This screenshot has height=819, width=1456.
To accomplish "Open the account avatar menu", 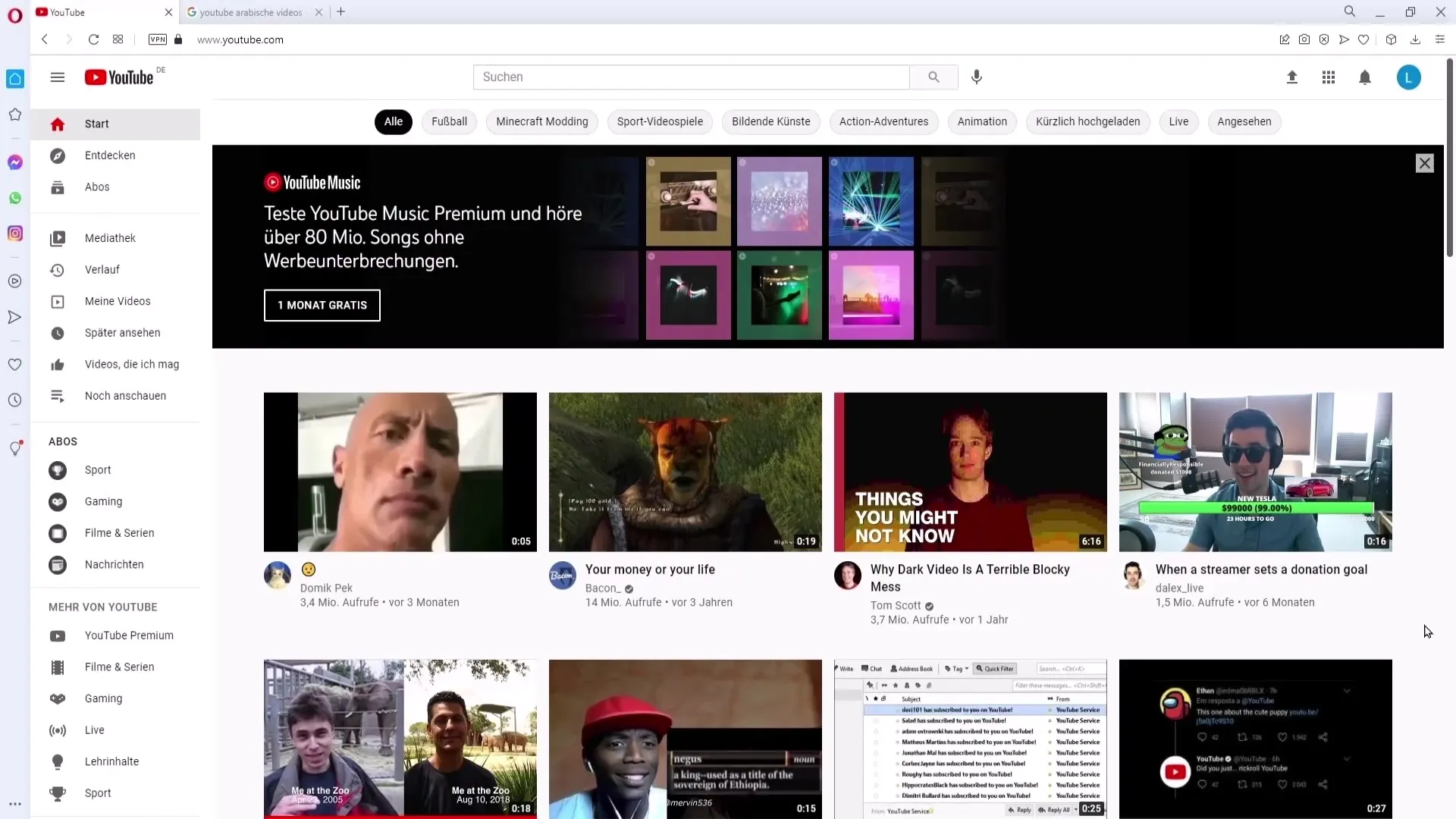I will [x=1409, y=77].
